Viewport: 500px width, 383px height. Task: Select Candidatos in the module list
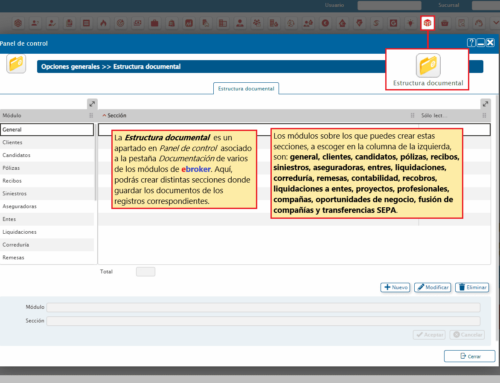tap(47, 155)
